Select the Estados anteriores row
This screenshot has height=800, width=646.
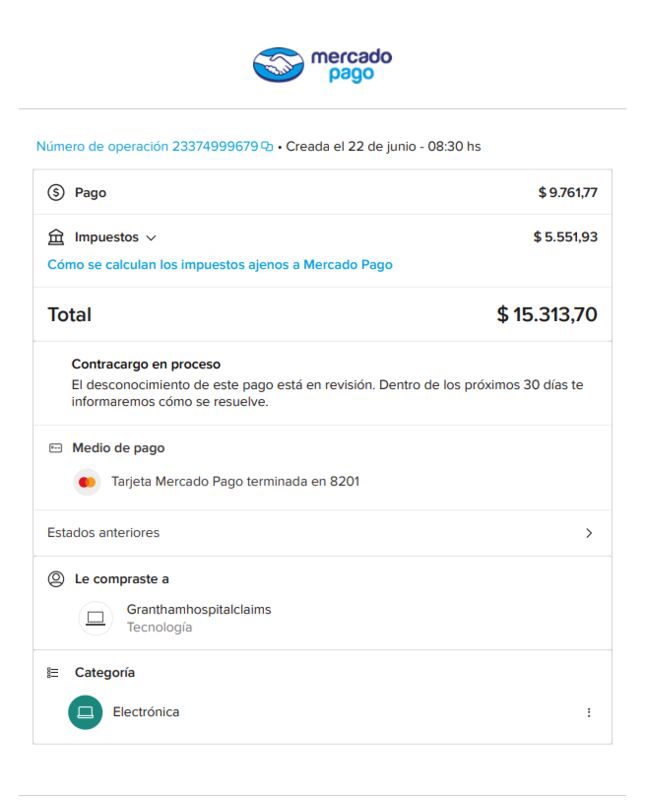click(322, 533)
